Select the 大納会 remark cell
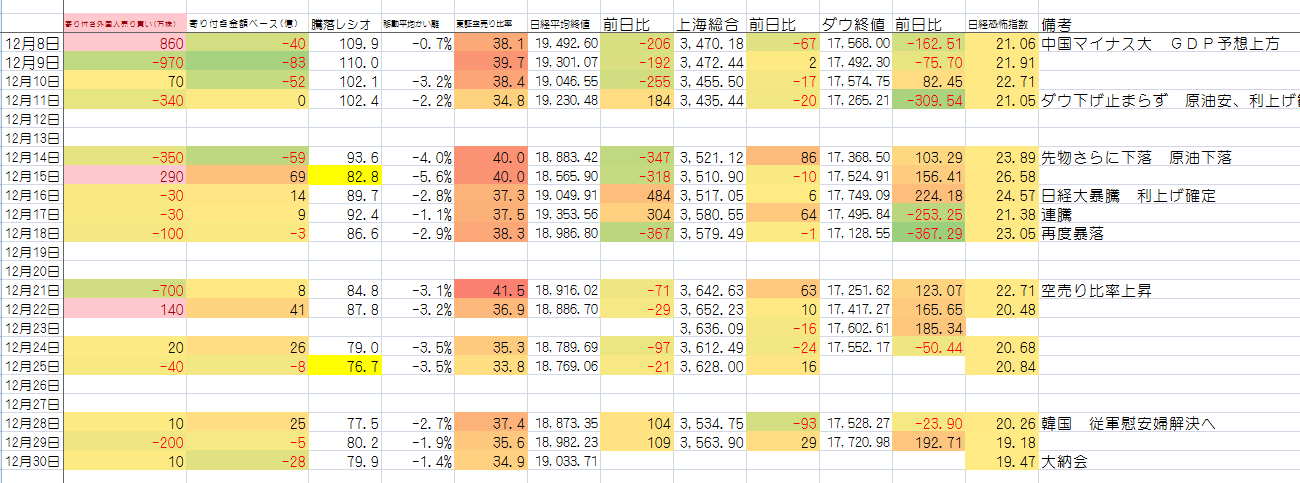 click(1064, 461)
